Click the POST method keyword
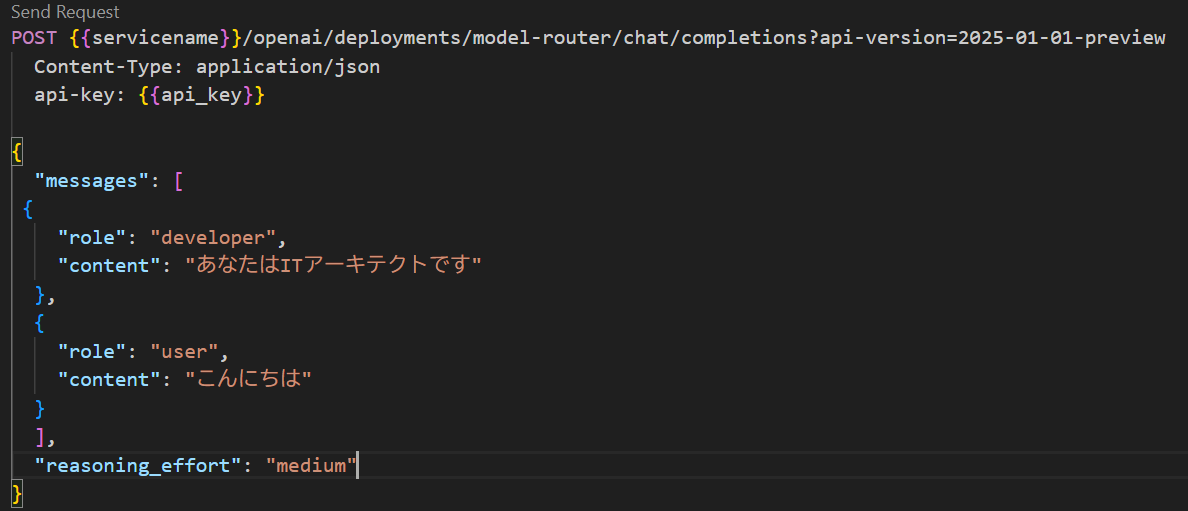 33,39
